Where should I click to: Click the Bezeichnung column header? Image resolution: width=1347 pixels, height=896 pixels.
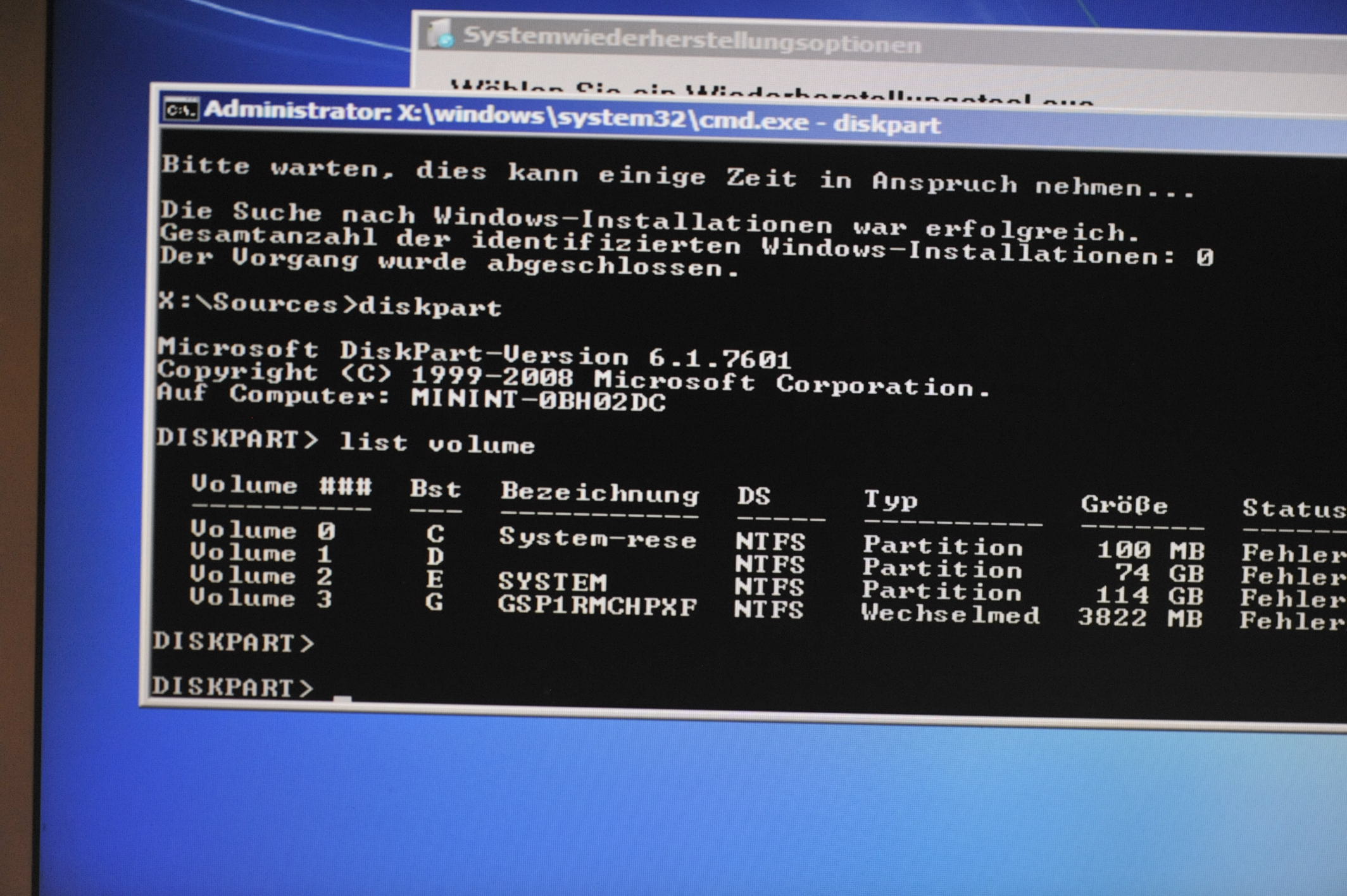tap(599, 492)
